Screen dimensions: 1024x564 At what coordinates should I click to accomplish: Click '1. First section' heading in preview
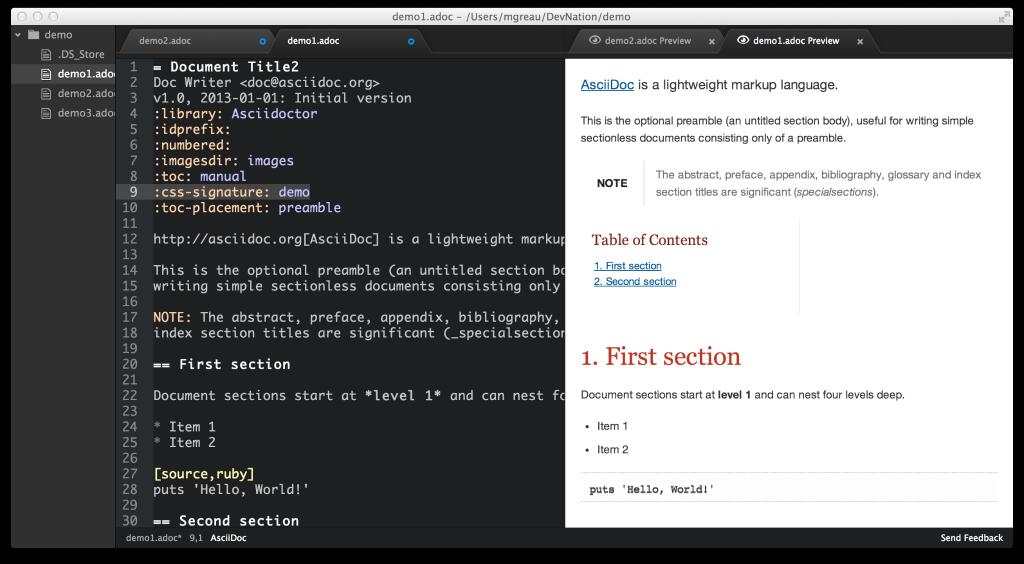pyautogui.click(x=660, y=357)
